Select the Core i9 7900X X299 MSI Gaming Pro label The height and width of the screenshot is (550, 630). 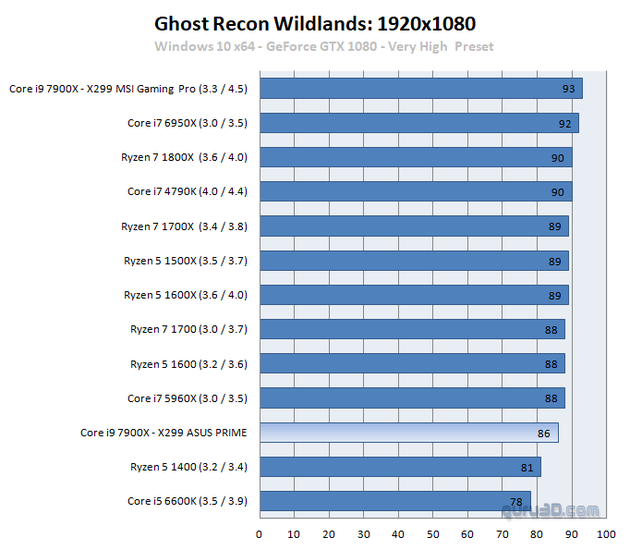tap(128, 89)
